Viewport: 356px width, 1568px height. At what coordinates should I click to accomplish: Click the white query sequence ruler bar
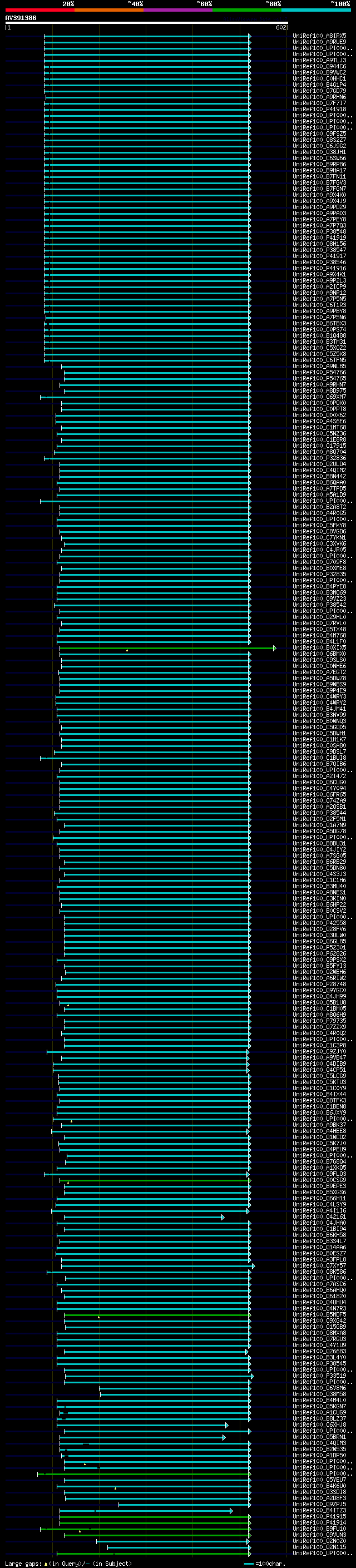147,22
